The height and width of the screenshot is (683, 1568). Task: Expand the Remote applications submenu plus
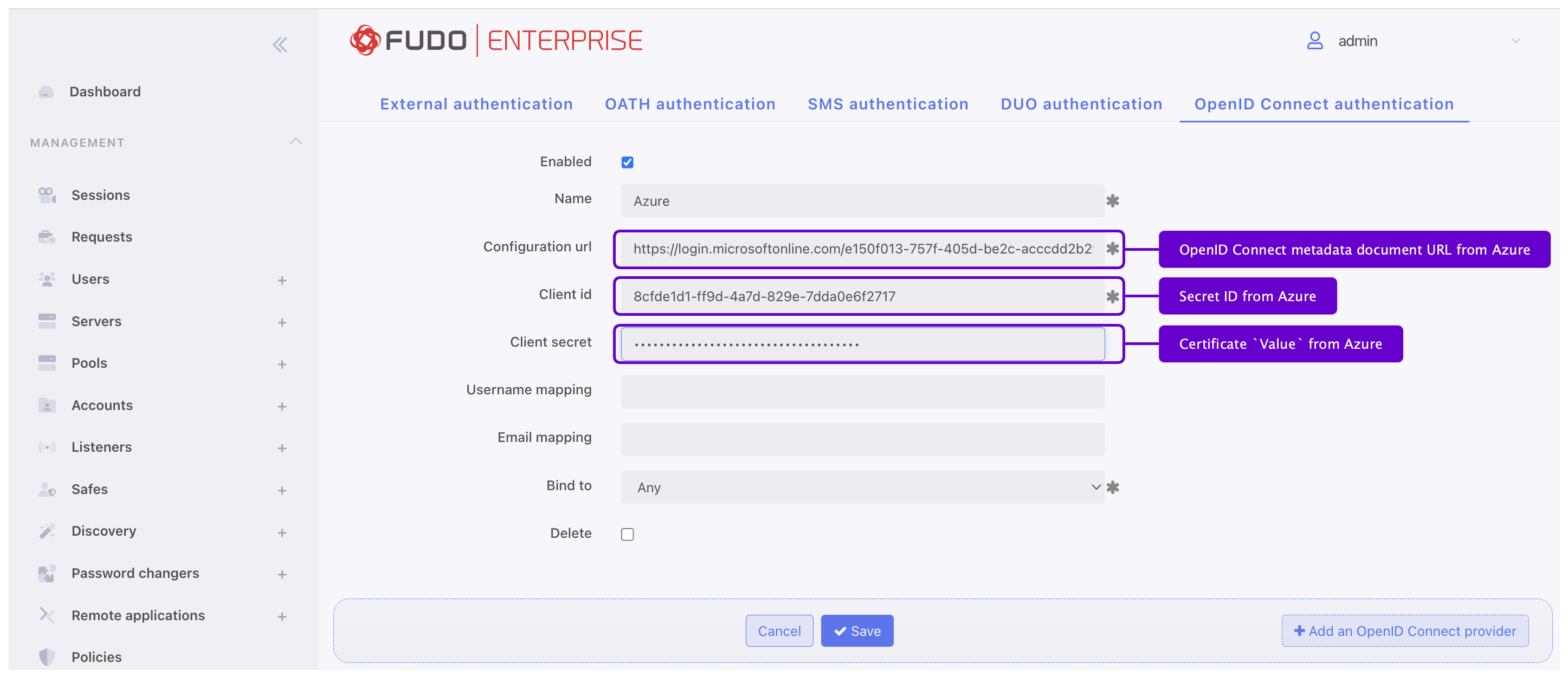point(282,617)
